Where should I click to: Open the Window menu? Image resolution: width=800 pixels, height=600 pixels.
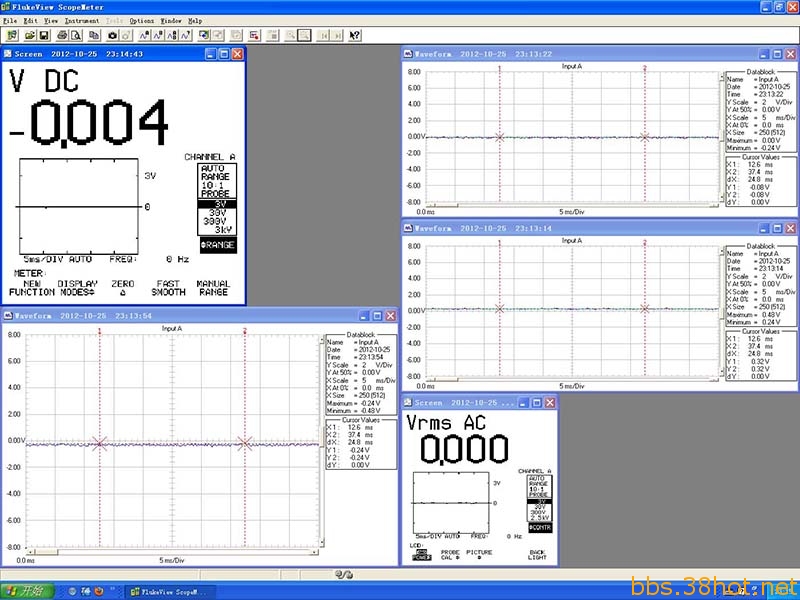pos(171,21)
